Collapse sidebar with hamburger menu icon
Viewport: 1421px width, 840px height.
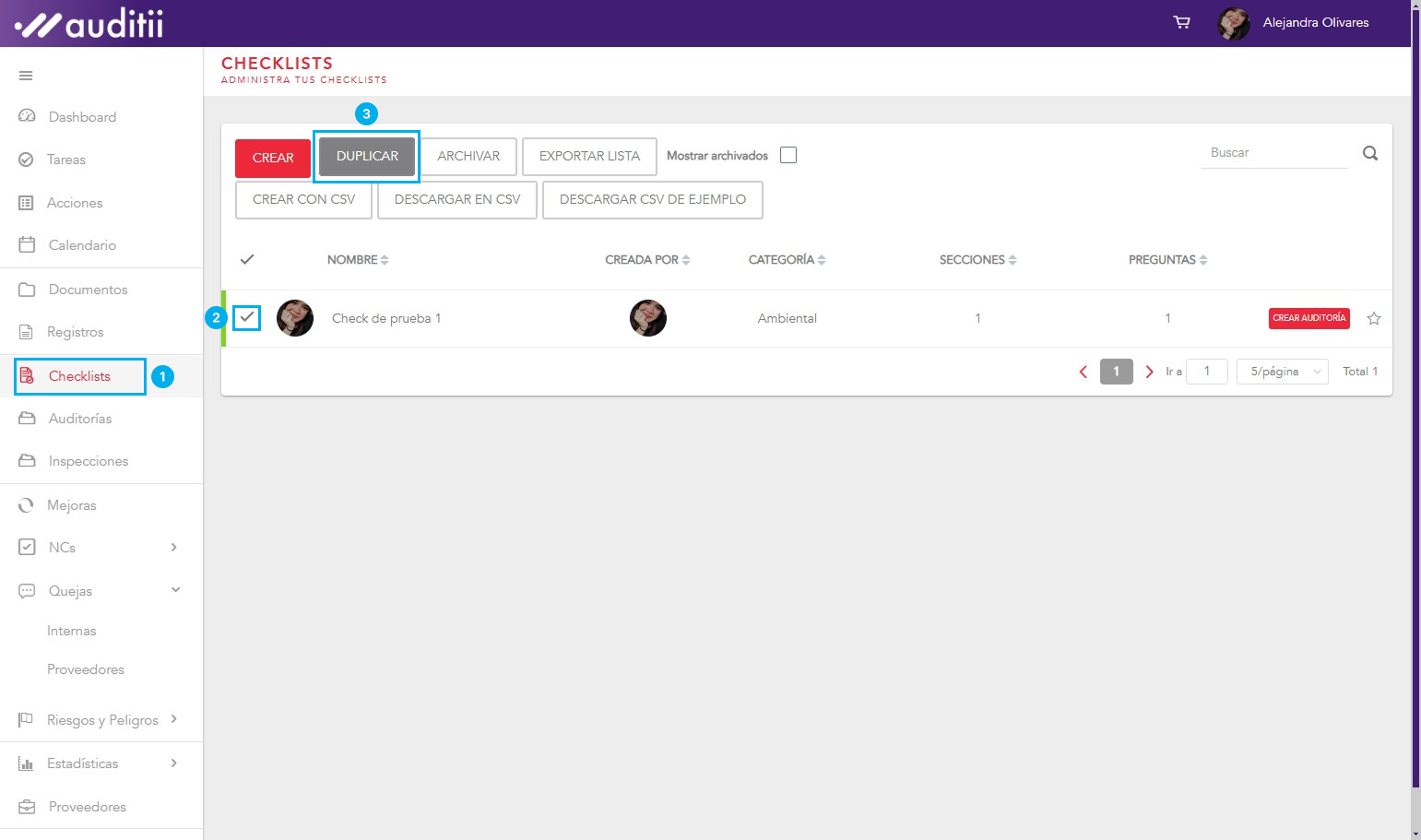[26, 76]
